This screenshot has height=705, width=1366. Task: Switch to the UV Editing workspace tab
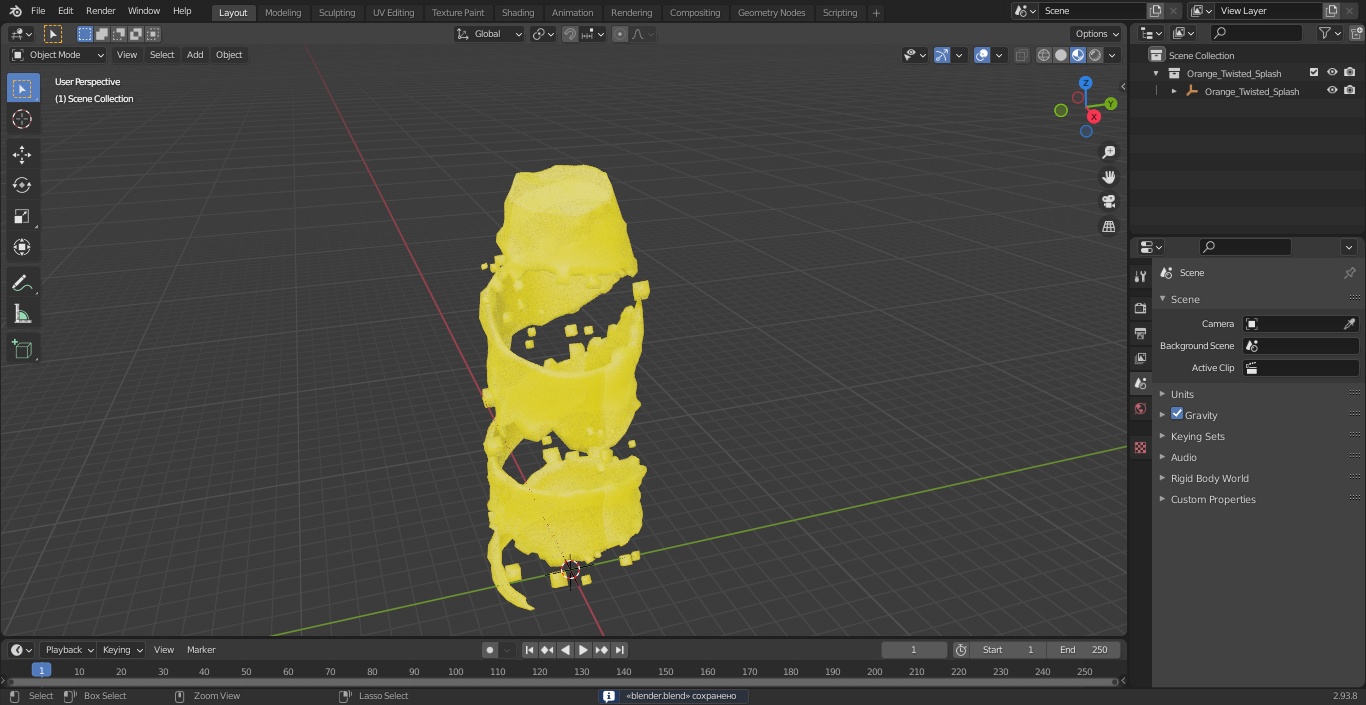[393, 12]
